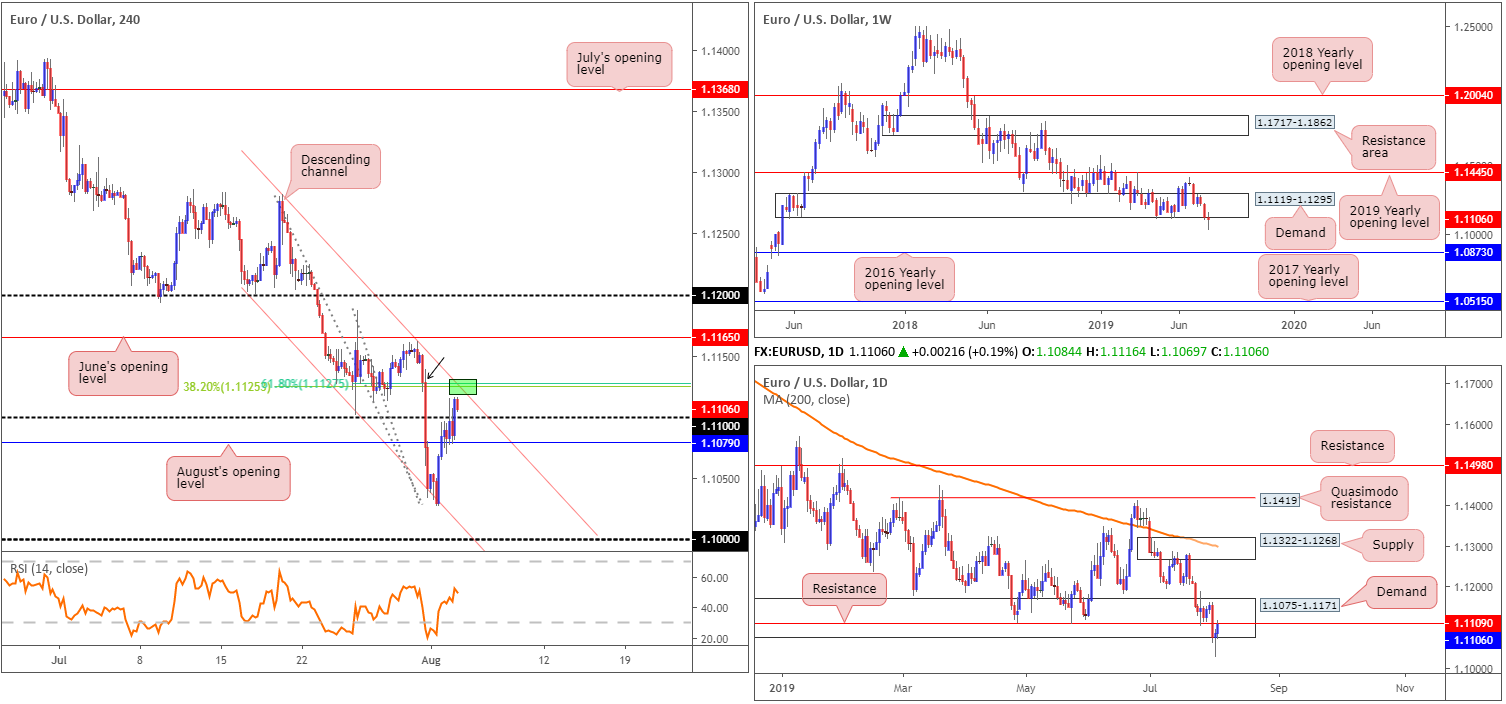Select the '2017 Yearly opening level' callout
The image size is (1506, 704).
(1308, 274)
